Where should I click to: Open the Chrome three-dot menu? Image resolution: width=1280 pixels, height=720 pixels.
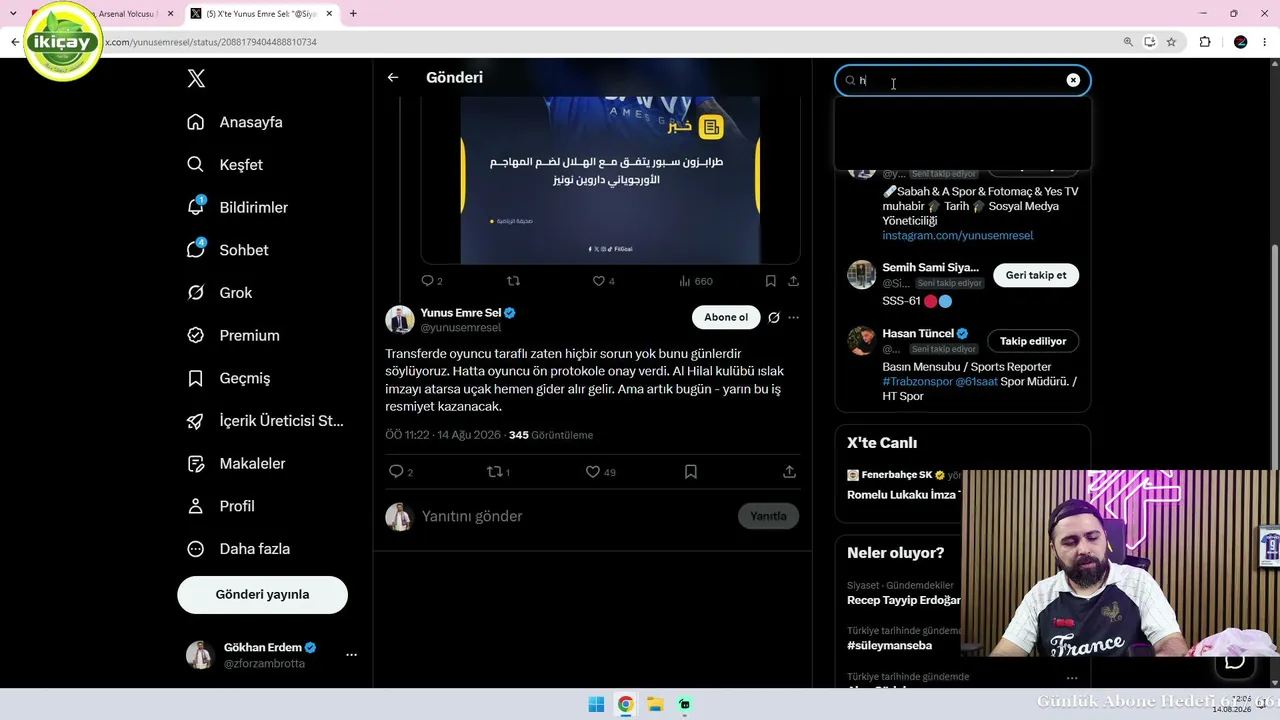click(1264, 42)
